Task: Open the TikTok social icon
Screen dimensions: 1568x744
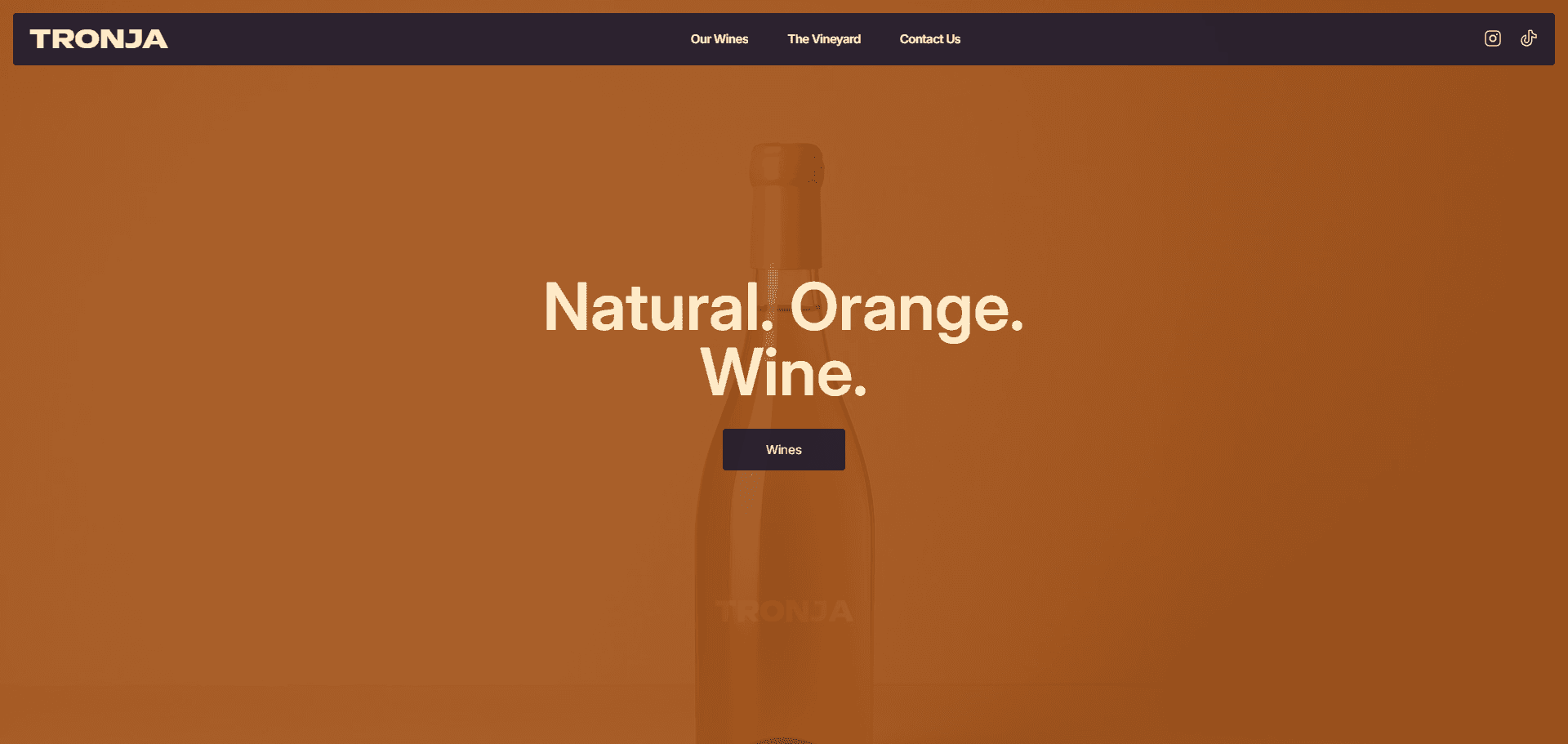Action: pos(1529,38)
